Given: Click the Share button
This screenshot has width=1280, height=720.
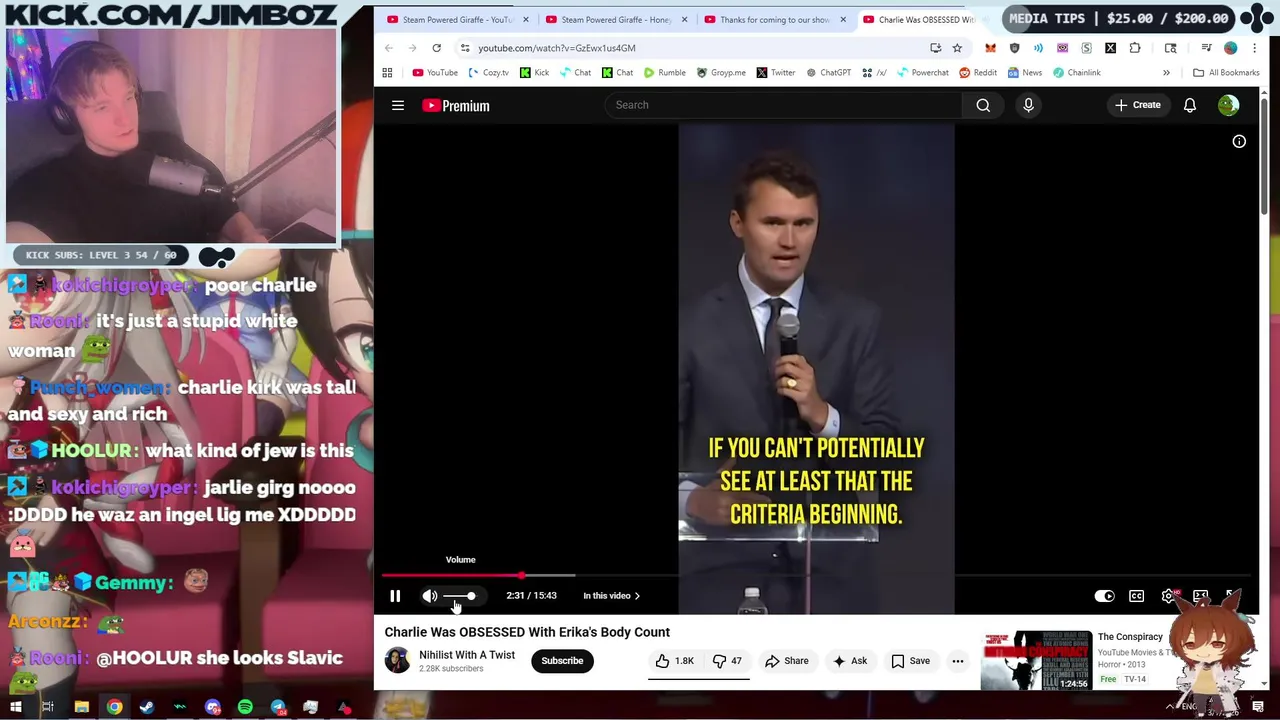Looking at the screenshot, I should click(787, 661).
